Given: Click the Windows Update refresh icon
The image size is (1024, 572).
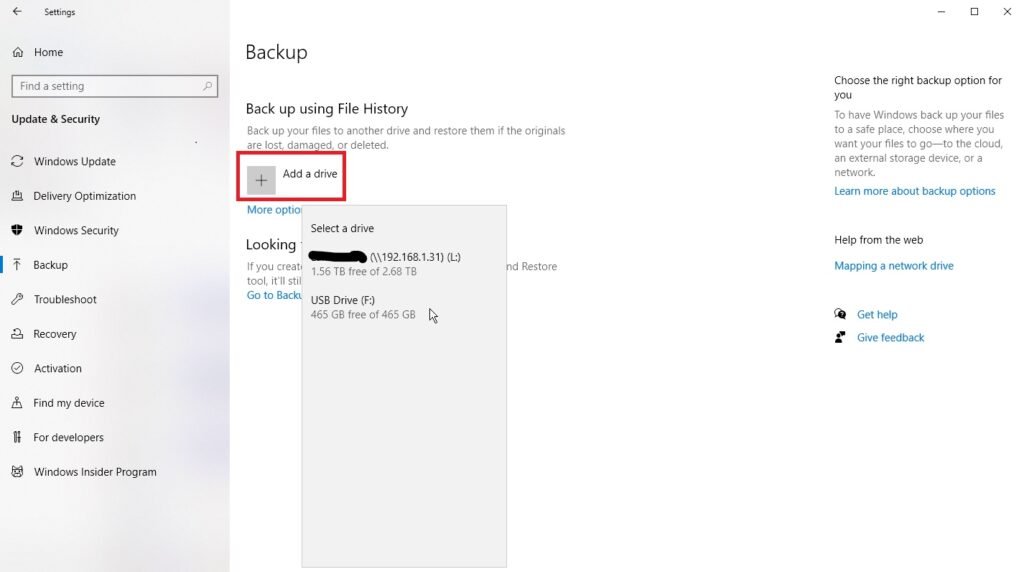Looking at the screenshot, I should coord(18,161).
